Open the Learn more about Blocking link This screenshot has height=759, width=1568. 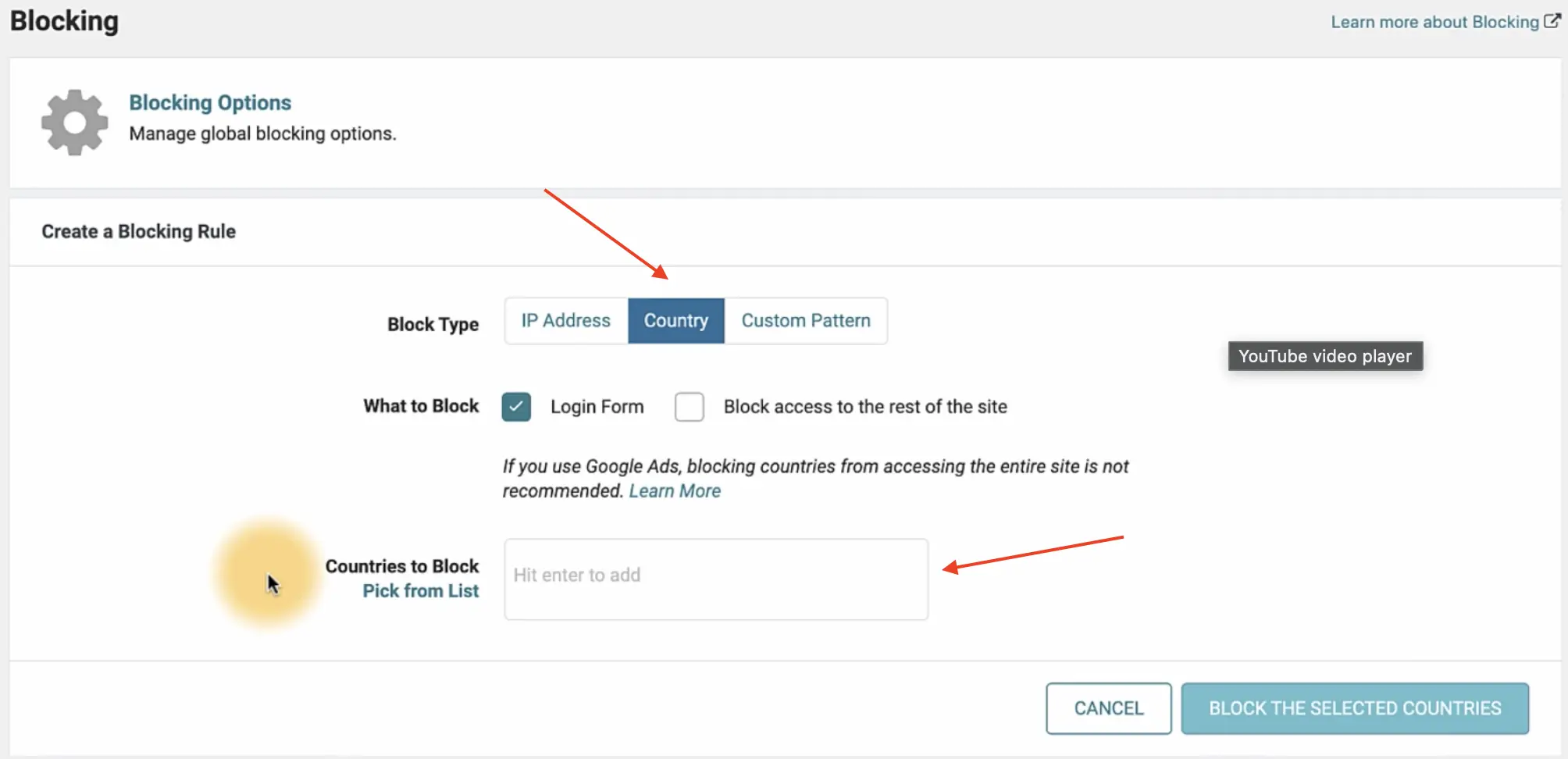point(1434,22)
